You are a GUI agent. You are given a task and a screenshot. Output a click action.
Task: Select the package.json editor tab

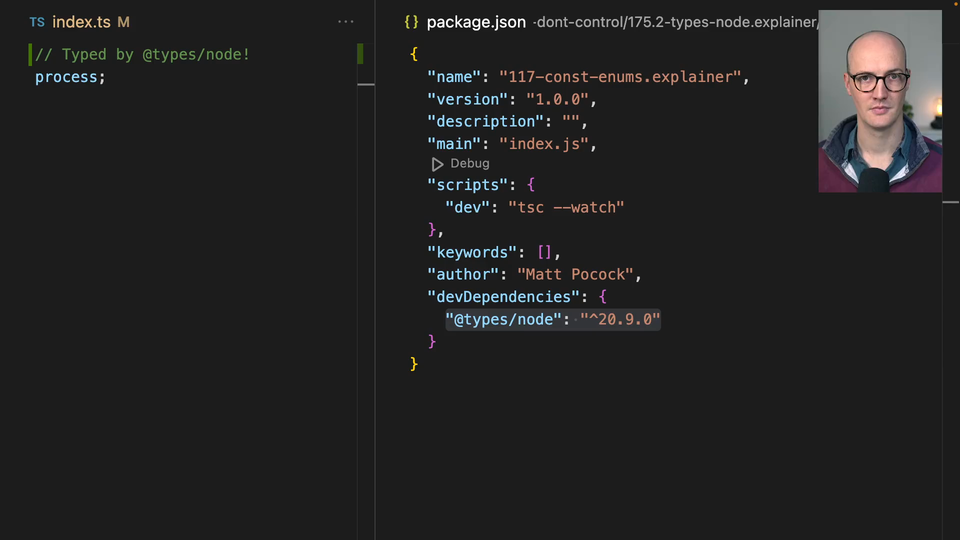476,22
